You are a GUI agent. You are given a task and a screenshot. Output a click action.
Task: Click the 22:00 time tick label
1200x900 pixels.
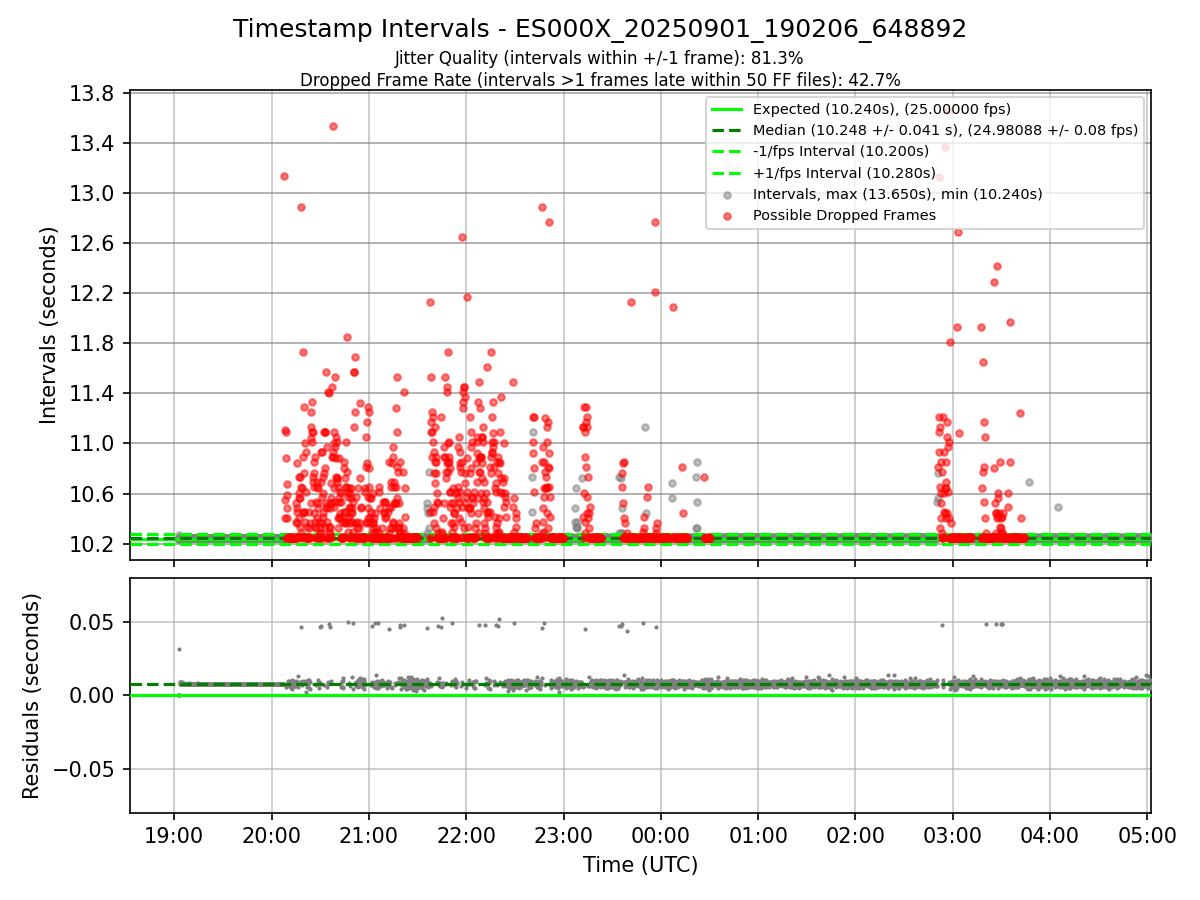click(x=466, y=834)
